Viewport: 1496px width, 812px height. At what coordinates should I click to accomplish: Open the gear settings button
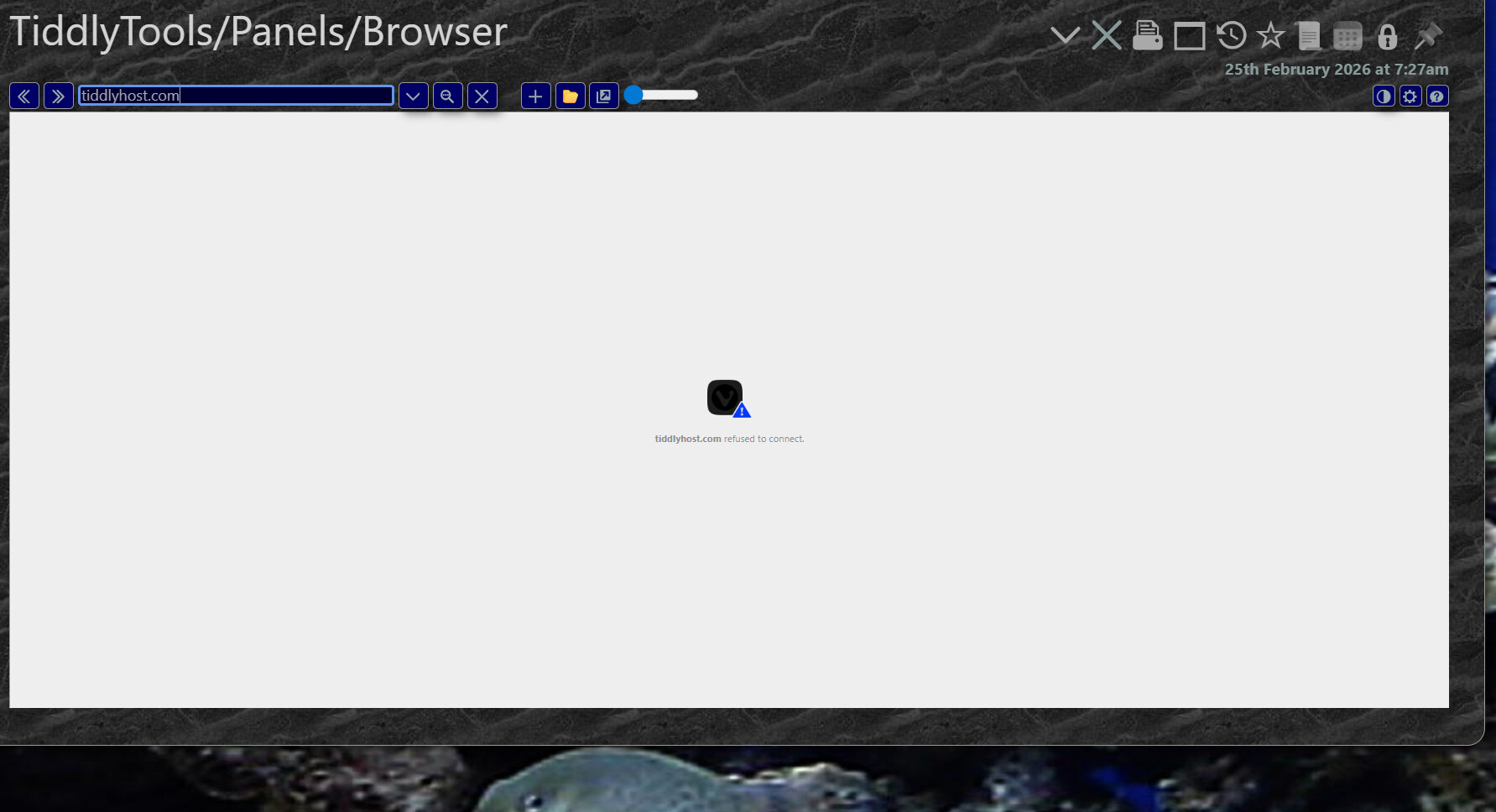coord(1410,96)
